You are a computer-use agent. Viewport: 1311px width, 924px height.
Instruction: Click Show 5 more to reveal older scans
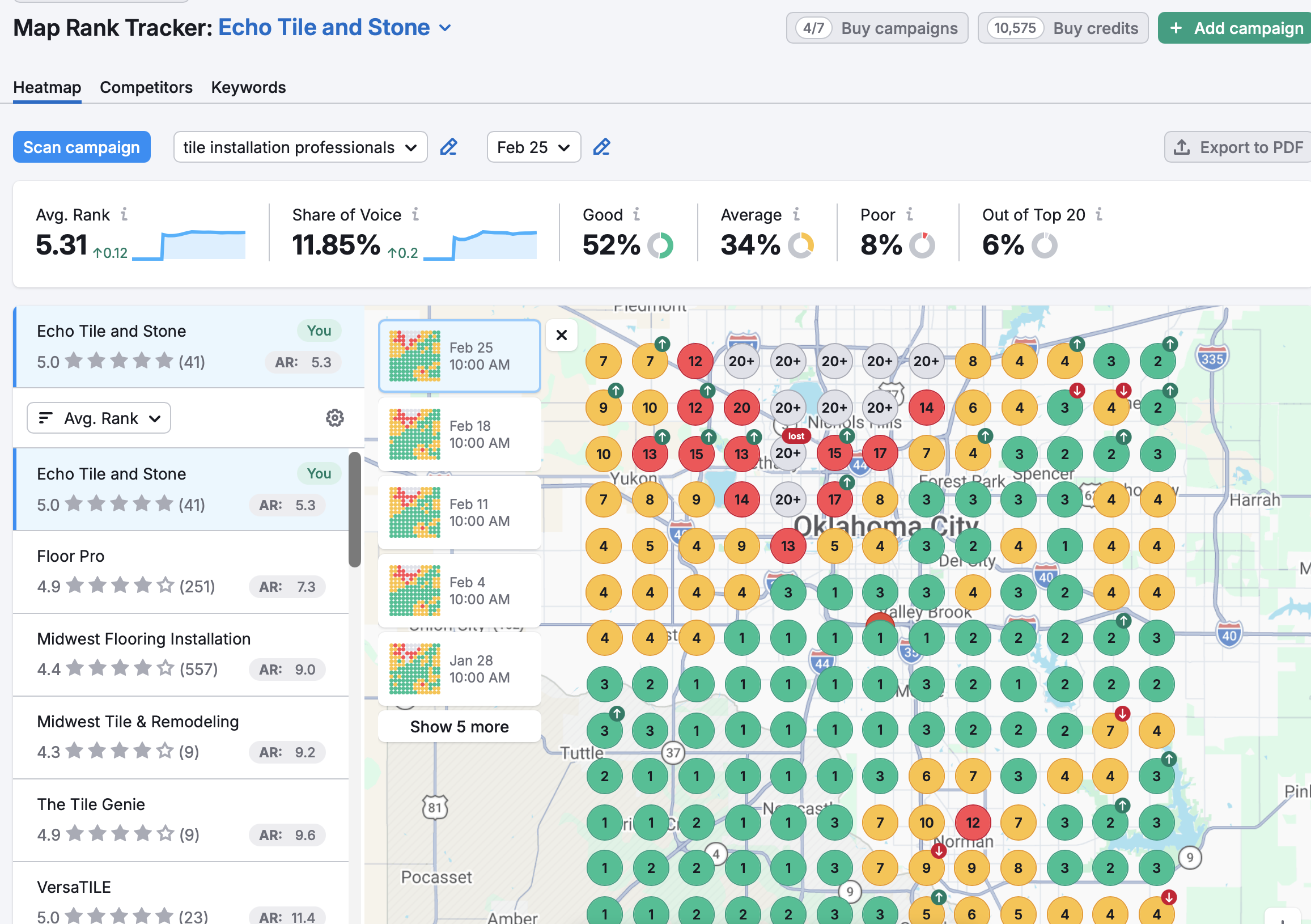click(x=459, y=726)
